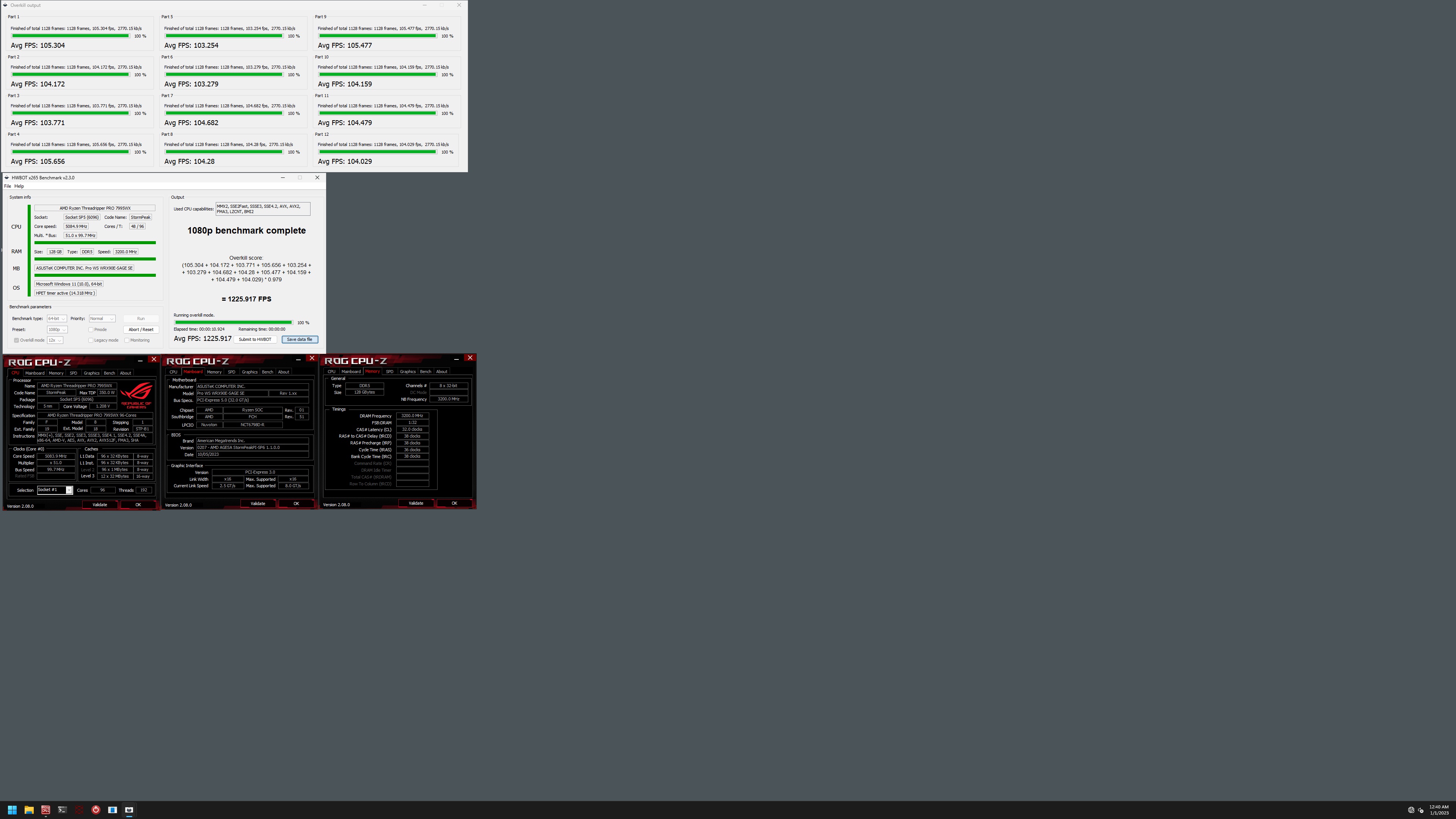This screenshot has width=1456, height=819.
Task: Open Graphics tab in the Mainboard CPU-Z window
Action: 249,372
